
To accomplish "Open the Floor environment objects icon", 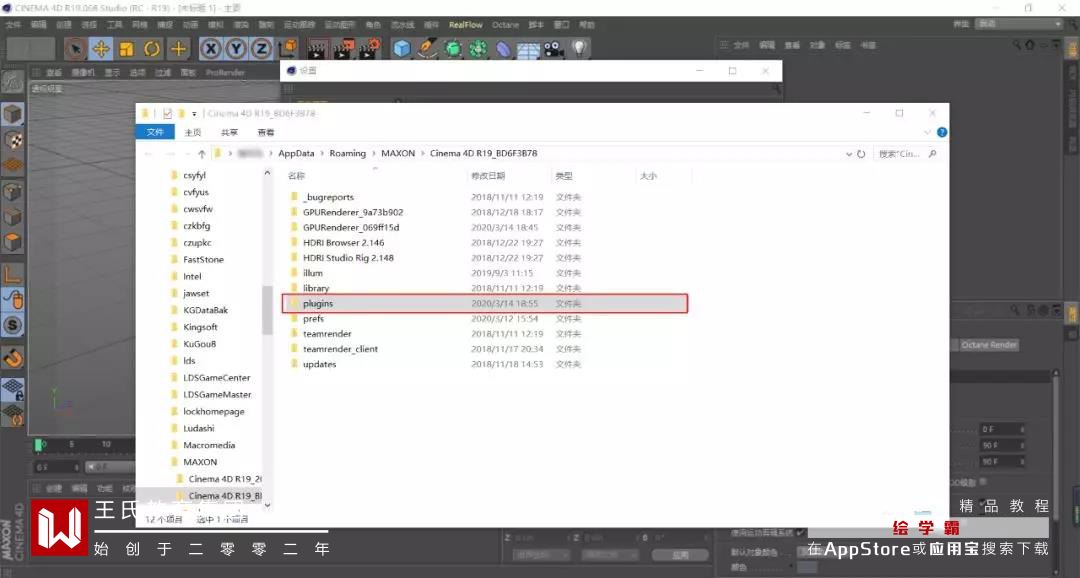I will 528,50.
